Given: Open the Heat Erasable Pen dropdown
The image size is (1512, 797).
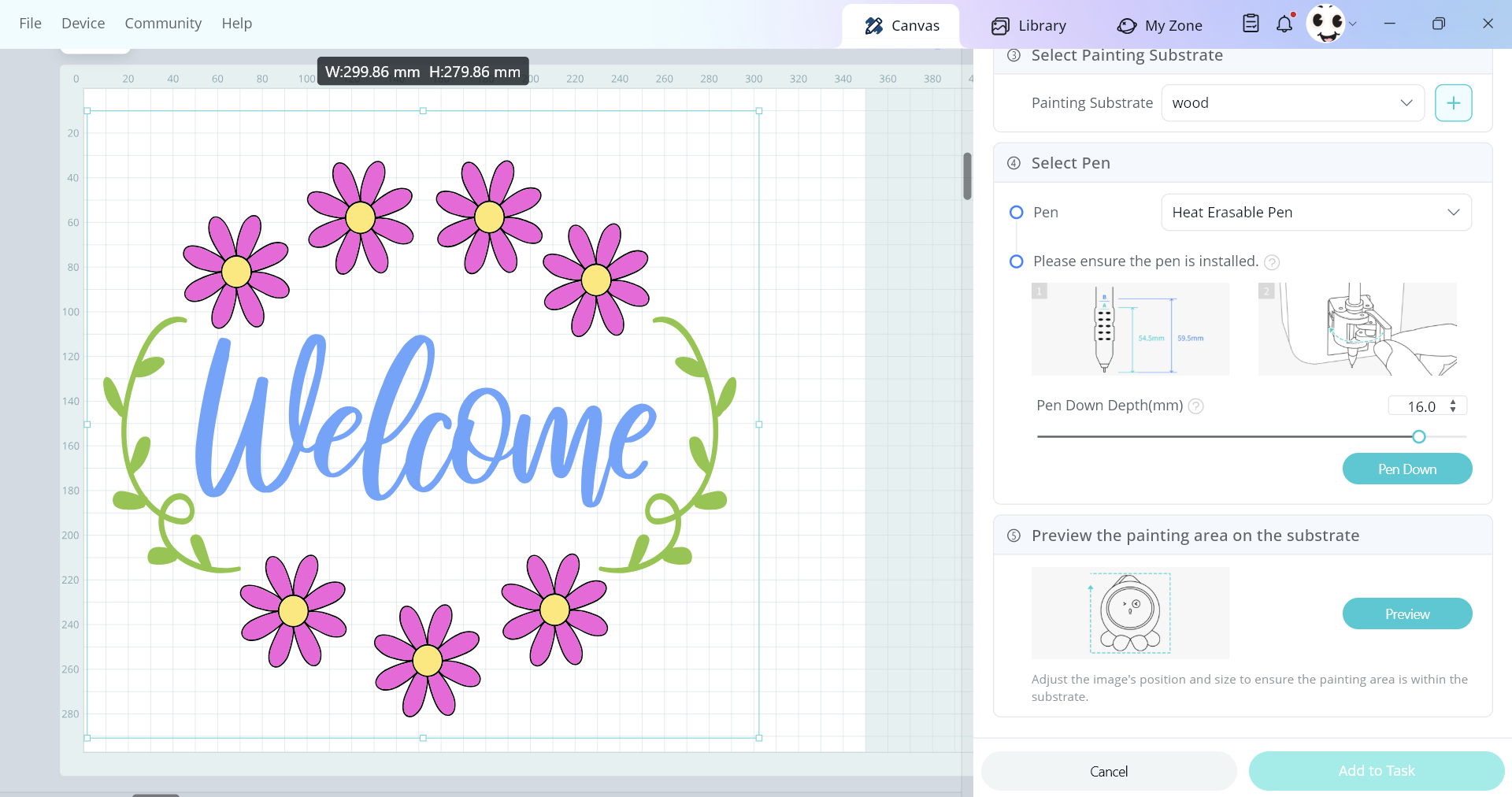Looking at the screenshot, I should coord(1316,213).
